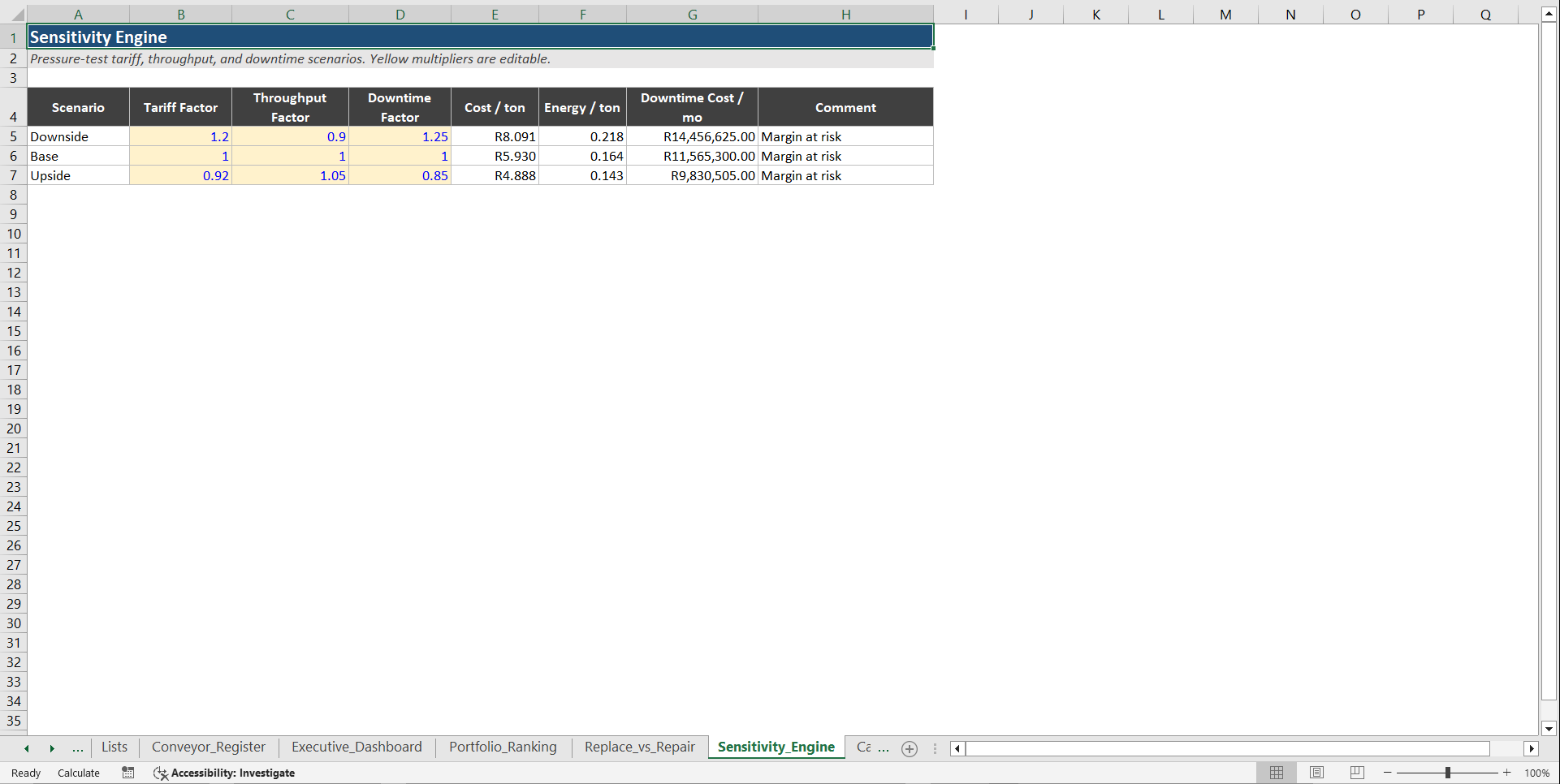Viewport: 1560px width, 784px height.
Task: Select the Upside throughput factor cell 1.05
Action: pos(290,175)
